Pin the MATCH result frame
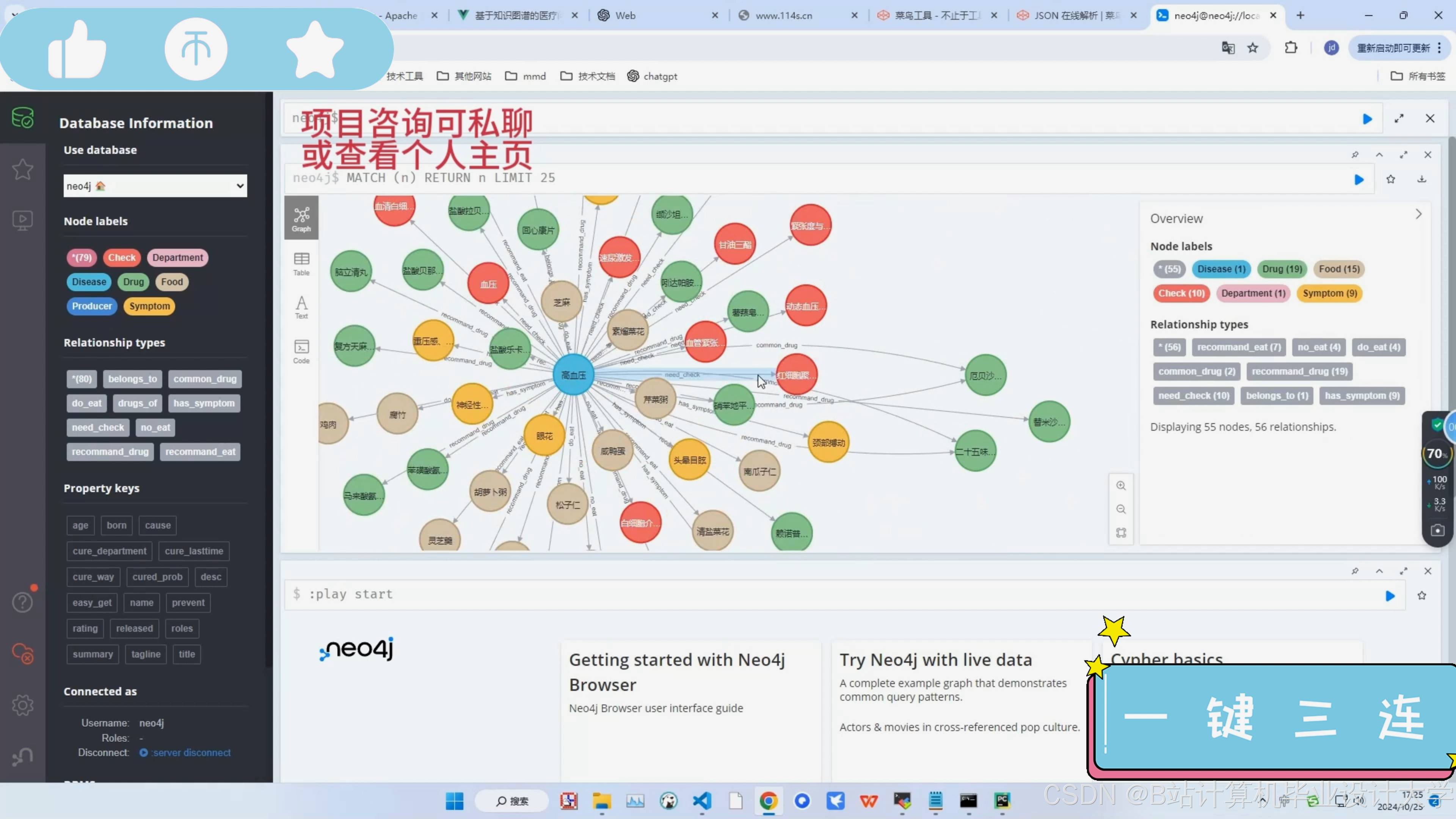The width and height of the screenshot is (1456, 819). 1355,155
